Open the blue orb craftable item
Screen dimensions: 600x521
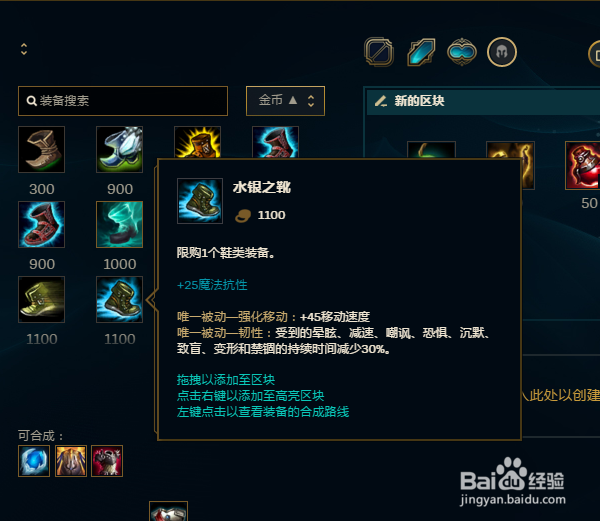tap(34, 461)
